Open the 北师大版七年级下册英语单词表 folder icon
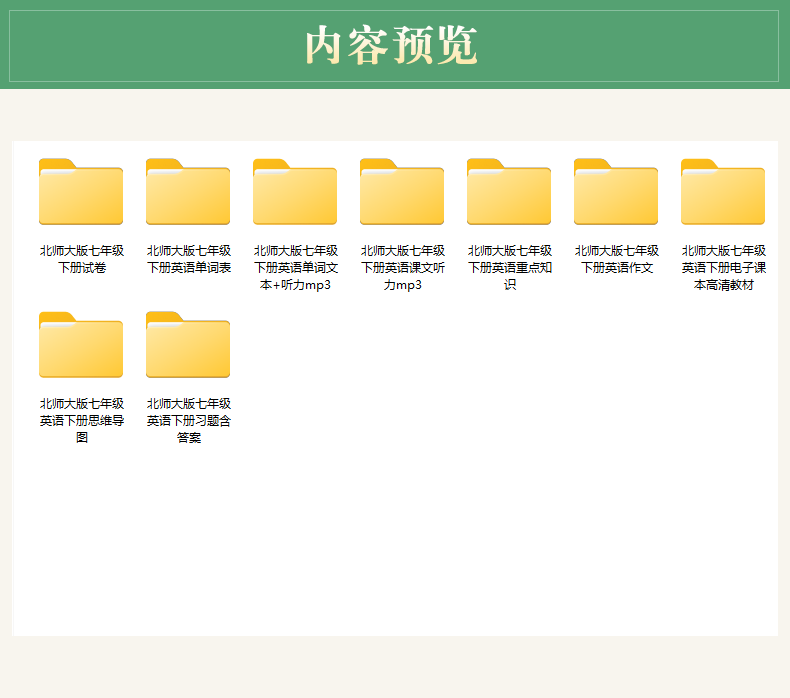 [188, 192]
